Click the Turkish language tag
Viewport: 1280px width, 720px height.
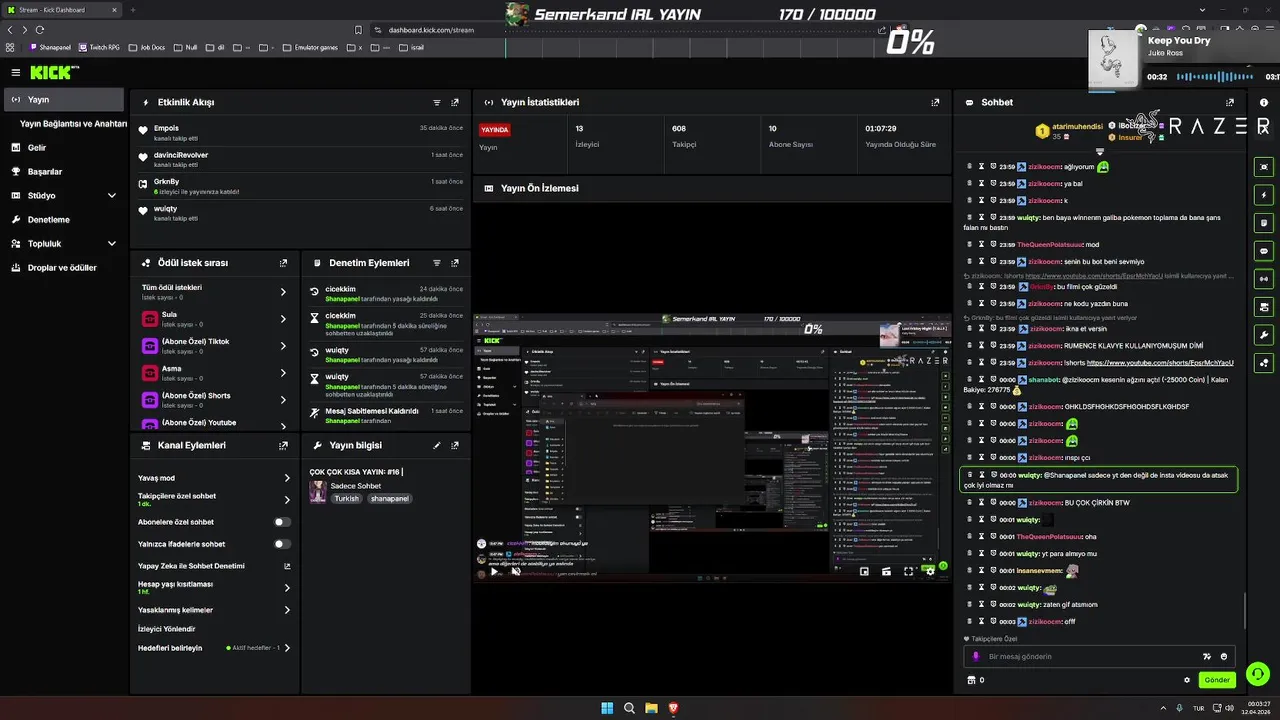coord(346,498)
